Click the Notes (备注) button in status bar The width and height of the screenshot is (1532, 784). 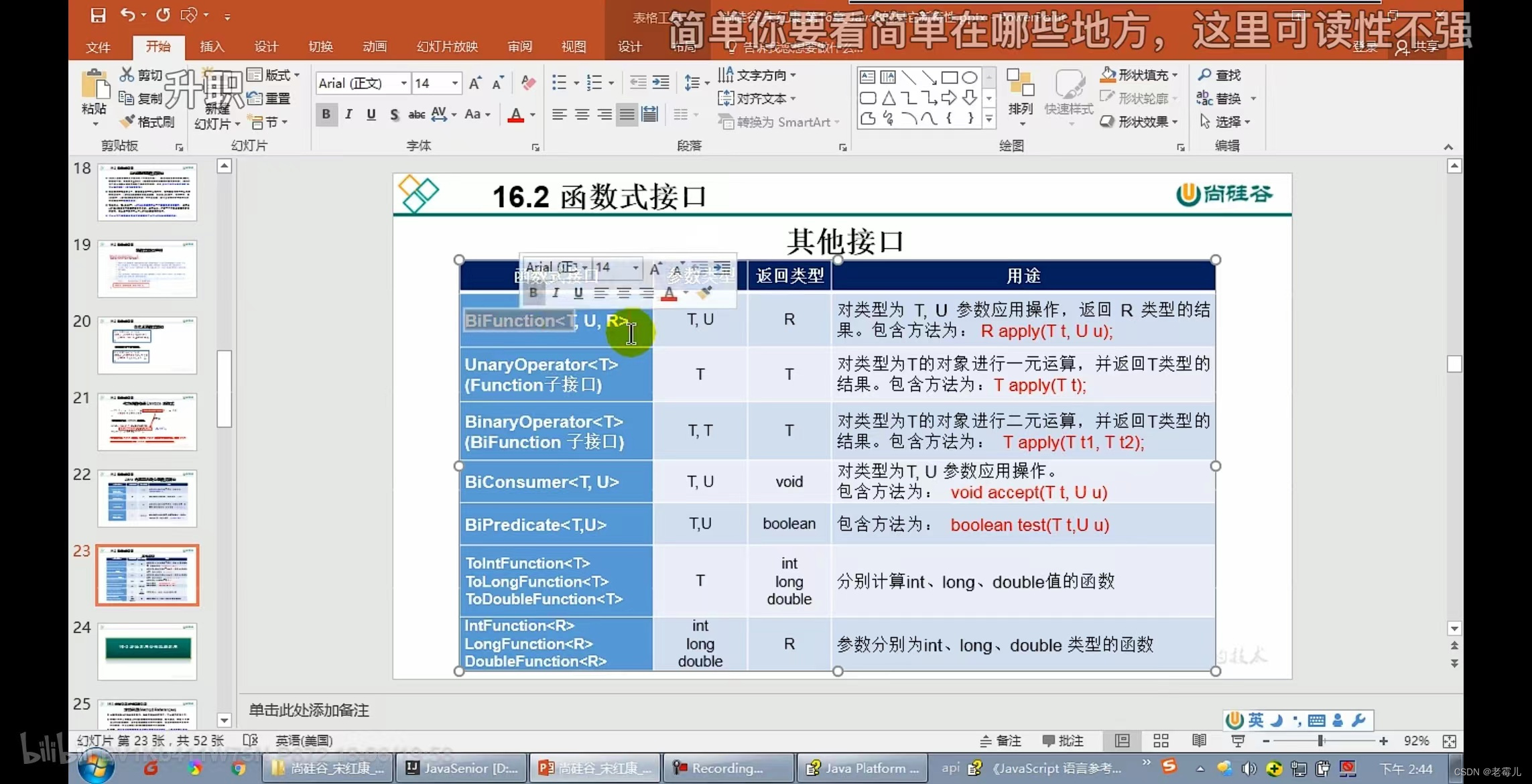[1001, 740]
